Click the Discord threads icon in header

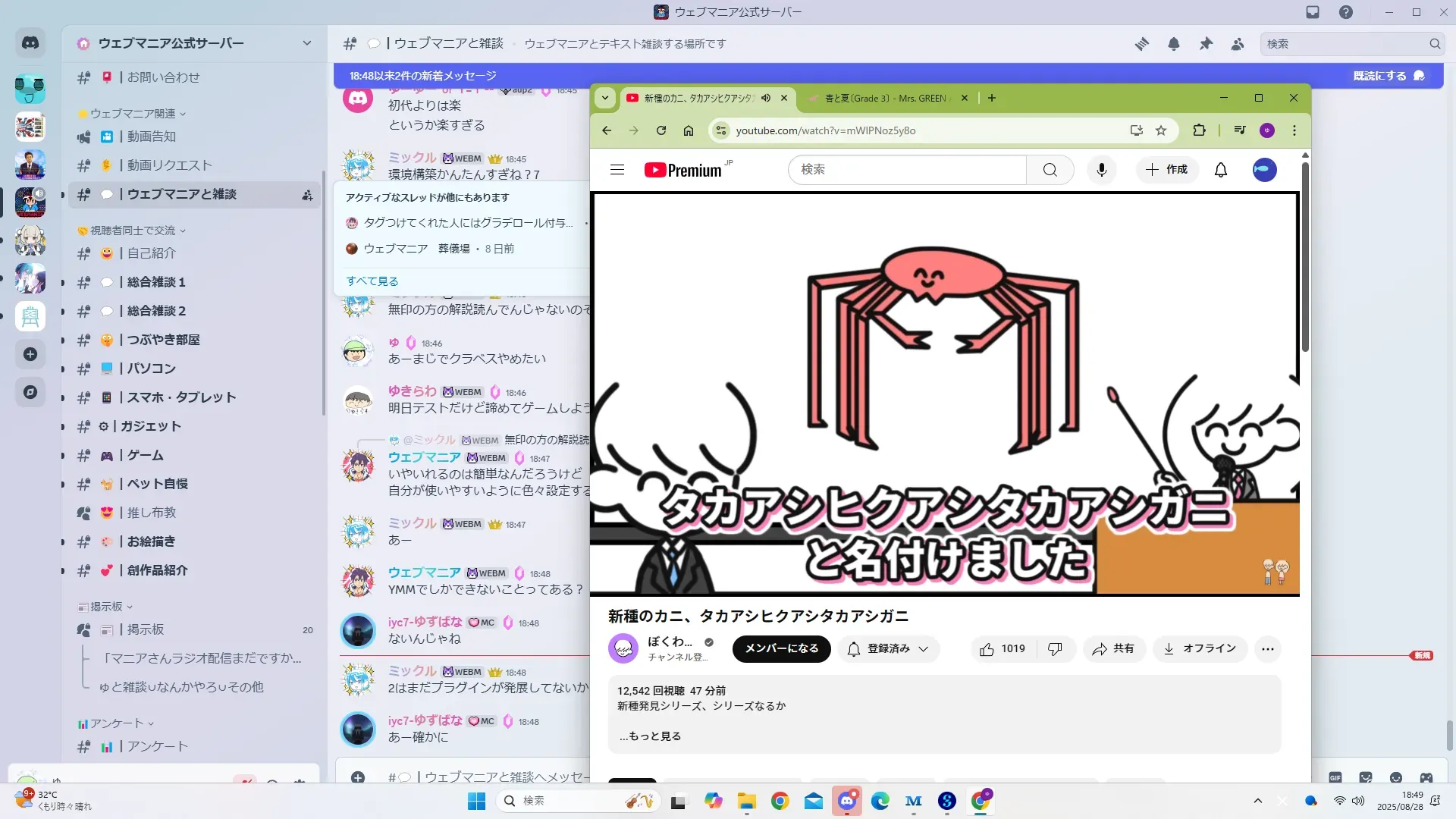[x=1142, y=44]
